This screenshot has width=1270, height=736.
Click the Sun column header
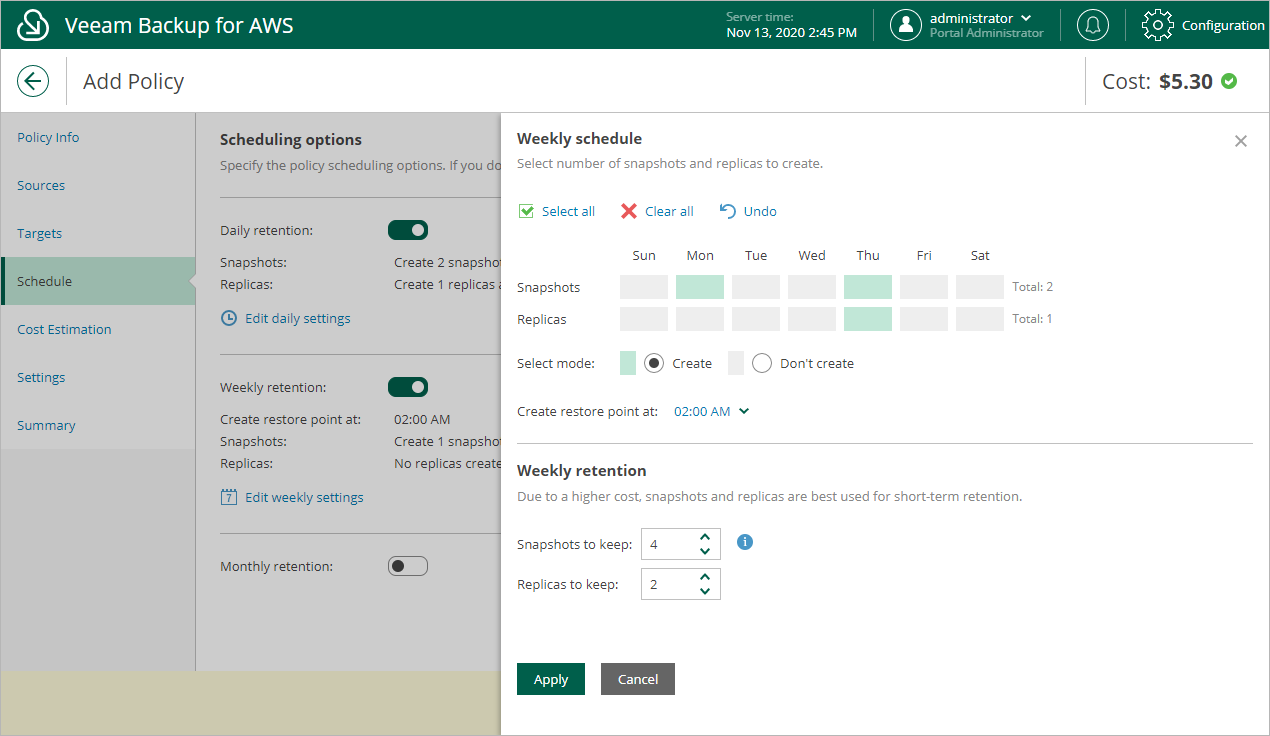(644, 255)
